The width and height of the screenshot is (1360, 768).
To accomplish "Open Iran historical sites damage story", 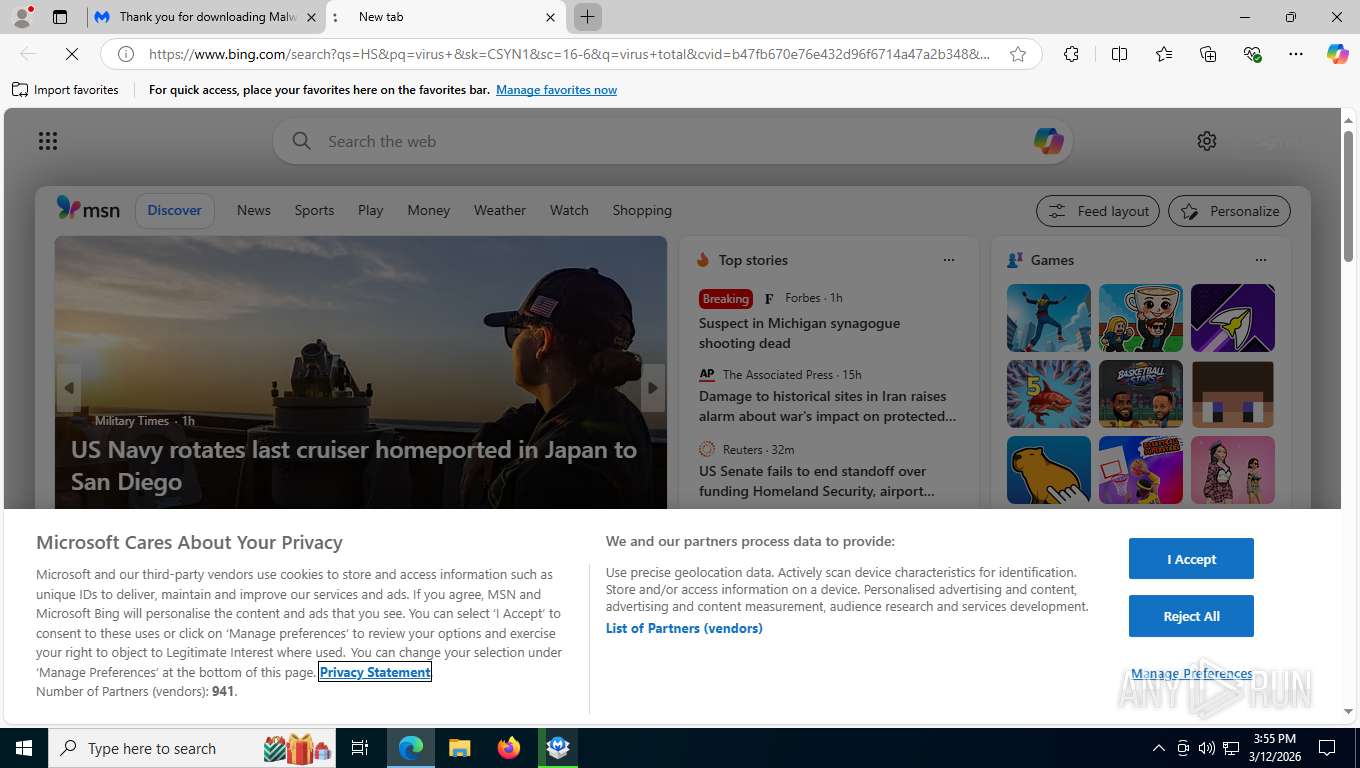I will pos(827,406).
